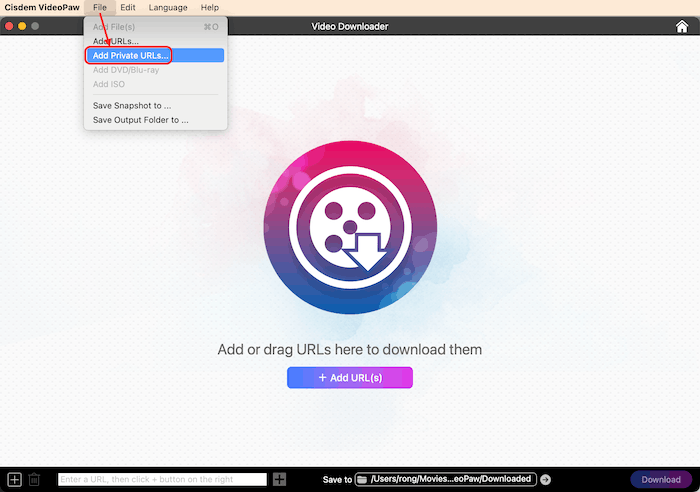Click the arrow icon after the output path
700x492 pixels.
coord(545,480)
